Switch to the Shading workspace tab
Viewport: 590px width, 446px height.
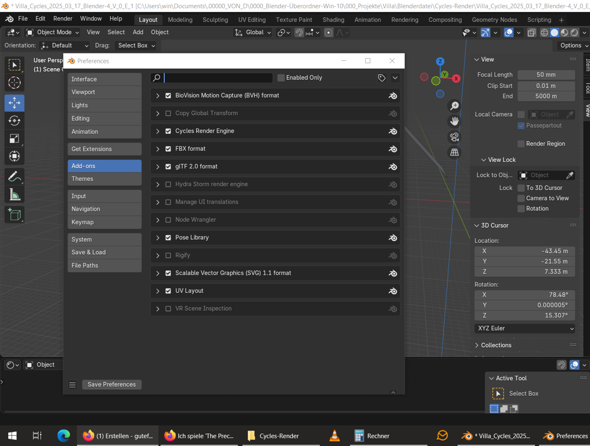coord(333,20)
